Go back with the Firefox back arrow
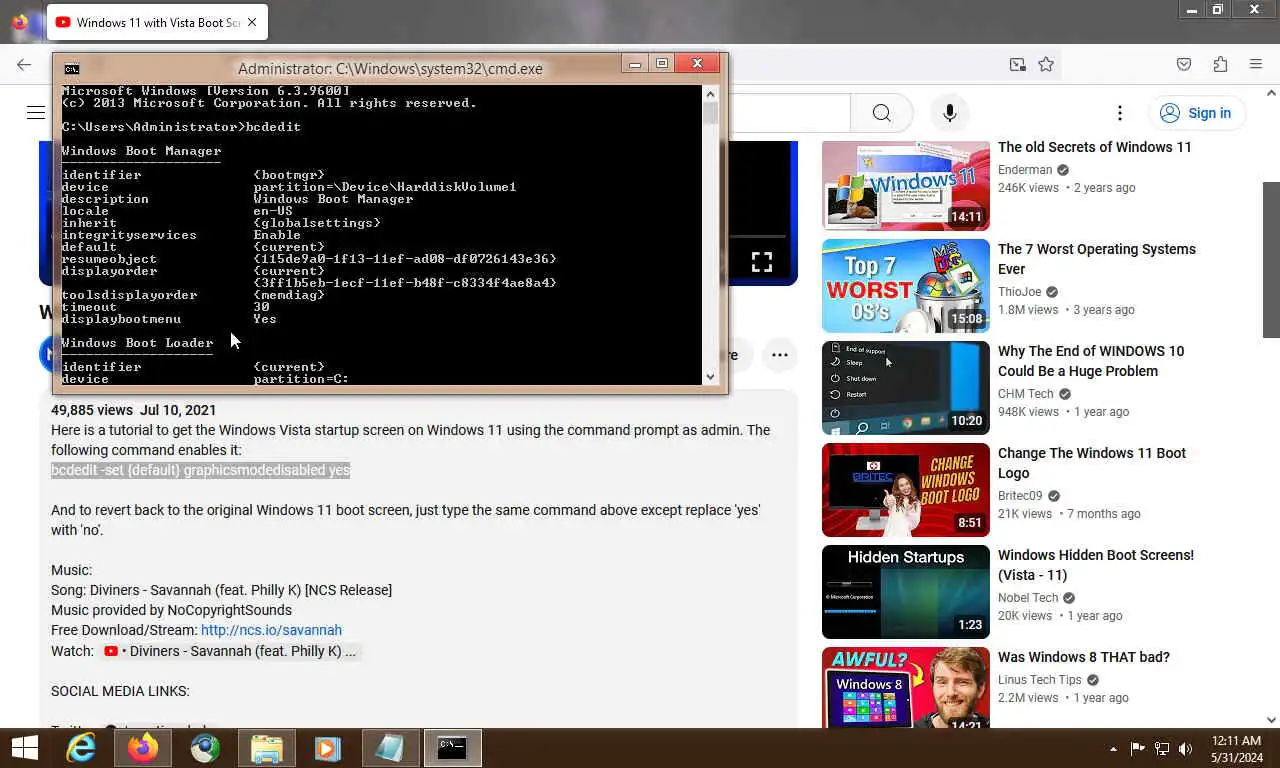The width and height of the screenshot is (1280, 768). [x=24, y=64]
